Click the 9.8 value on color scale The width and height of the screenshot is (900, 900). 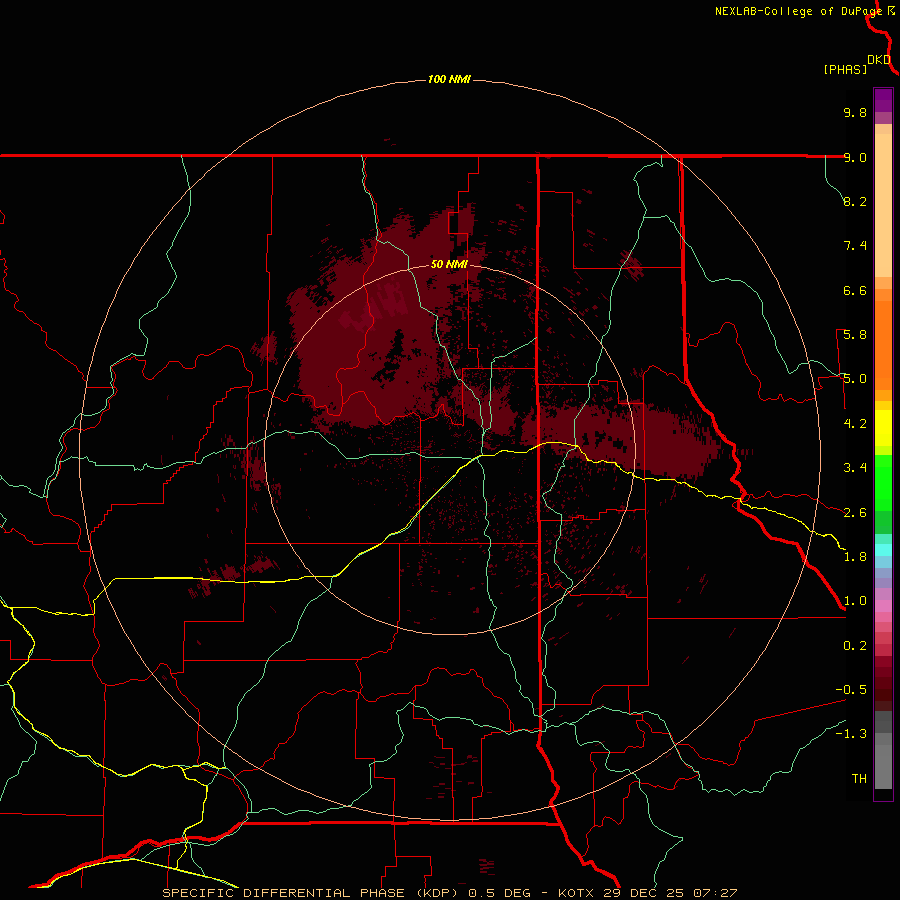point(855,112)
